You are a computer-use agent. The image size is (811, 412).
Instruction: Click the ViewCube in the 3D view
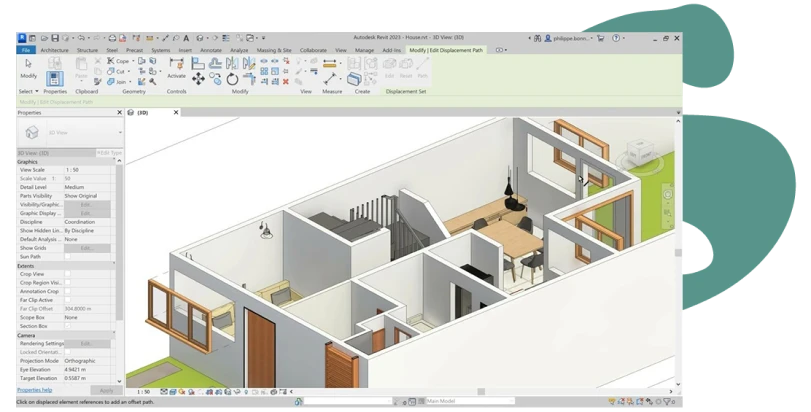tap(640, 151)
